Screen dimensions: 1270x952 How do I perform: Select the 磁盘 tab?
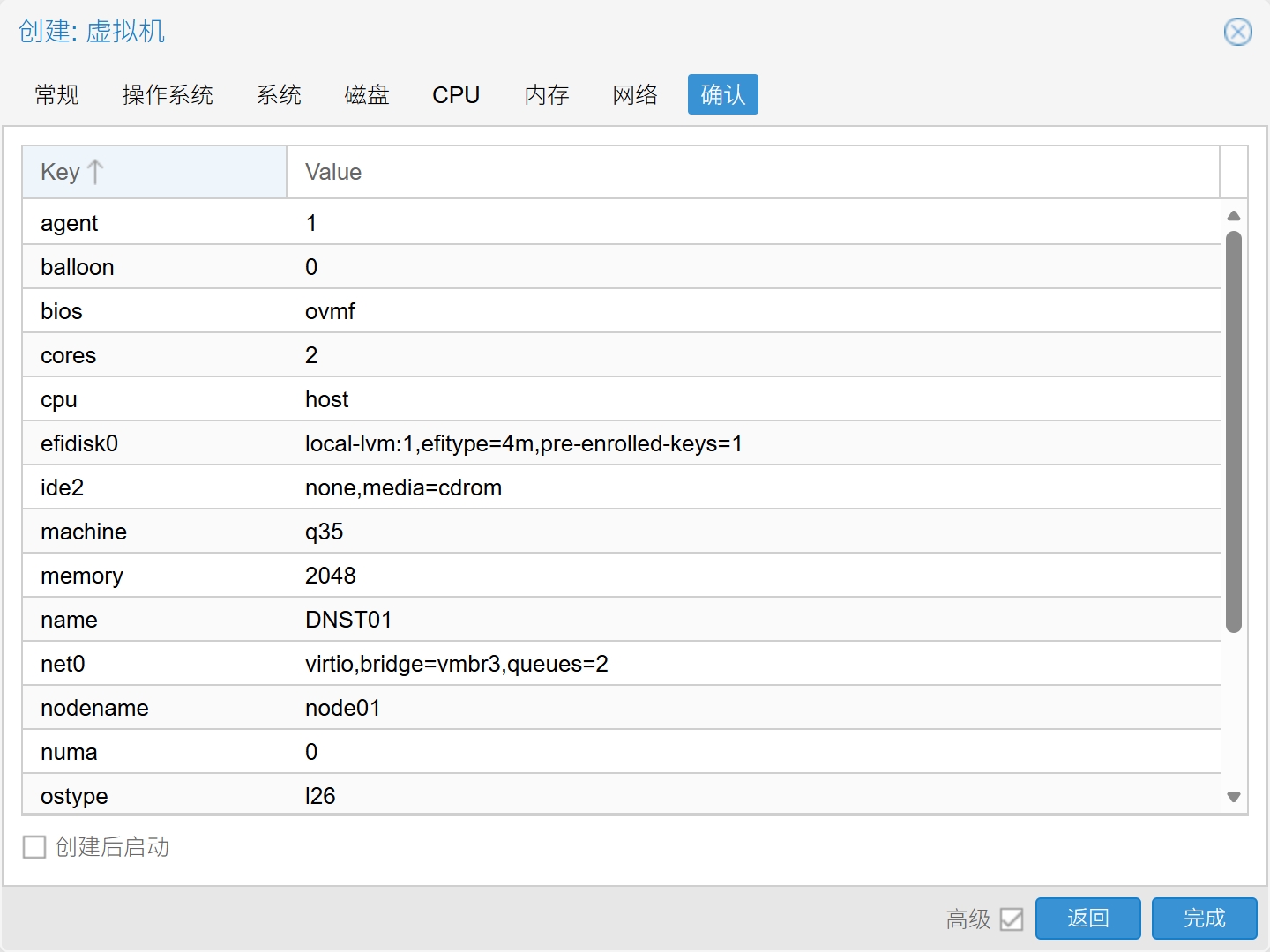367,95
